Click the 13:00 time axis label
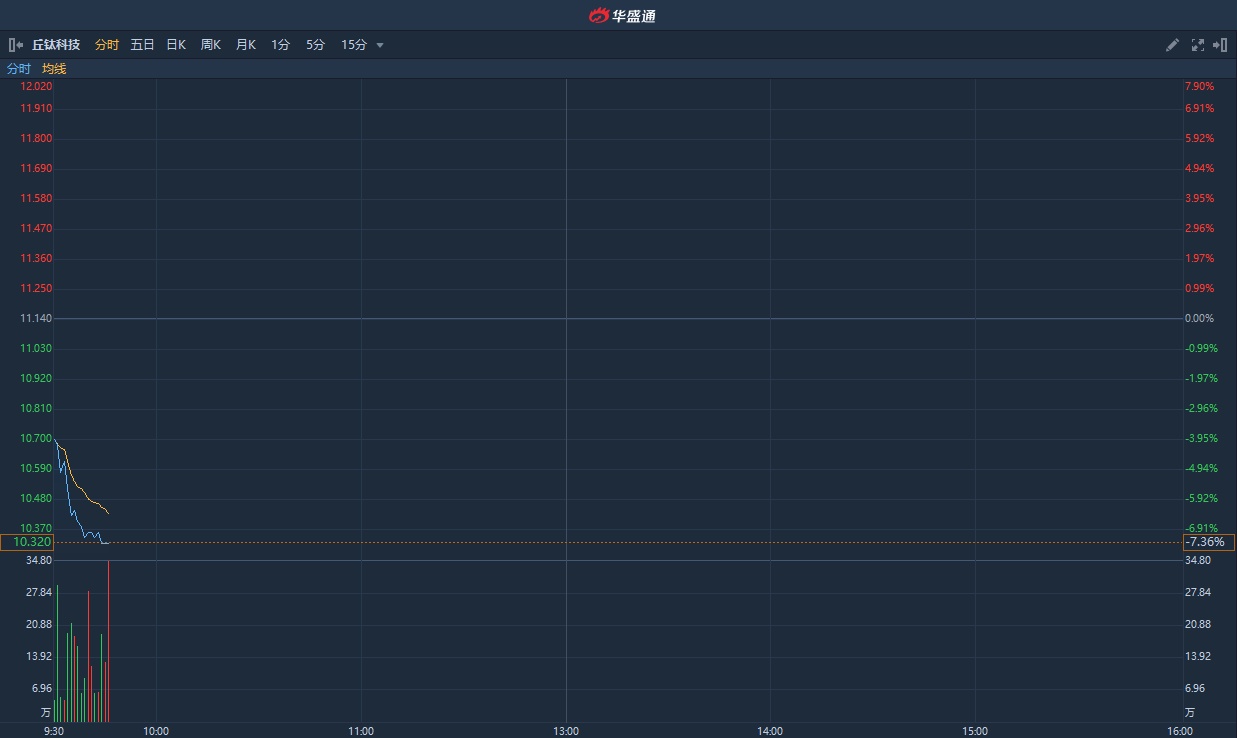 (x=566, y=731)
